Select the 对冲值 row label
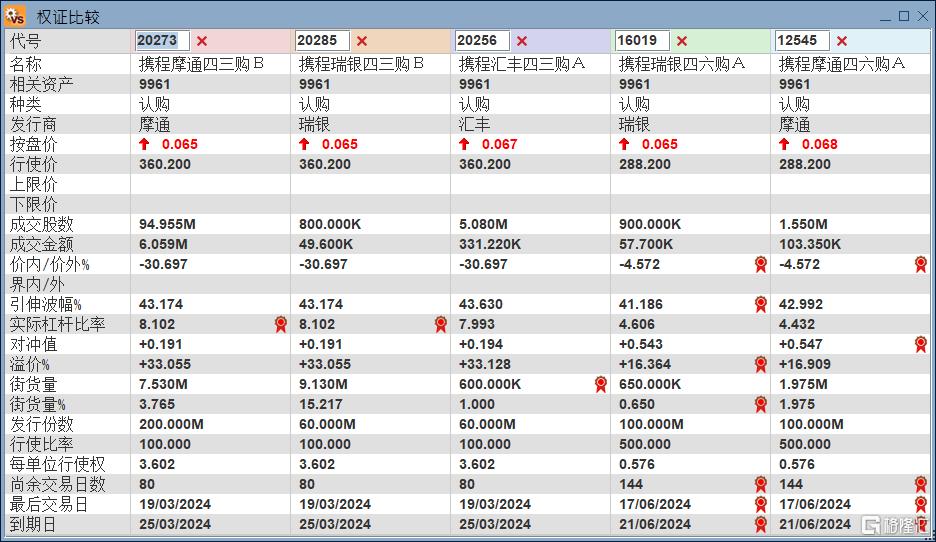Image resolution: width=936 pixels, height=542 pixels. [x=33, y=344]
